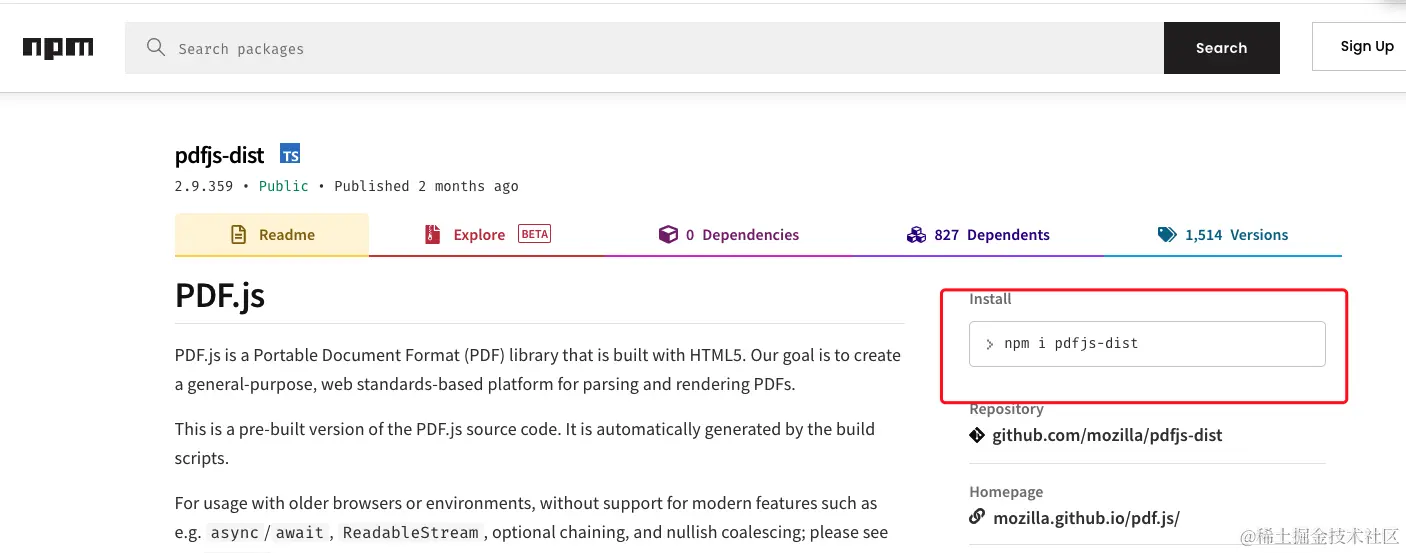This screenshot has width=1406, height=553.
Task: Click the purple cube Dependencies icon
Action: click(x=668, y=235)
